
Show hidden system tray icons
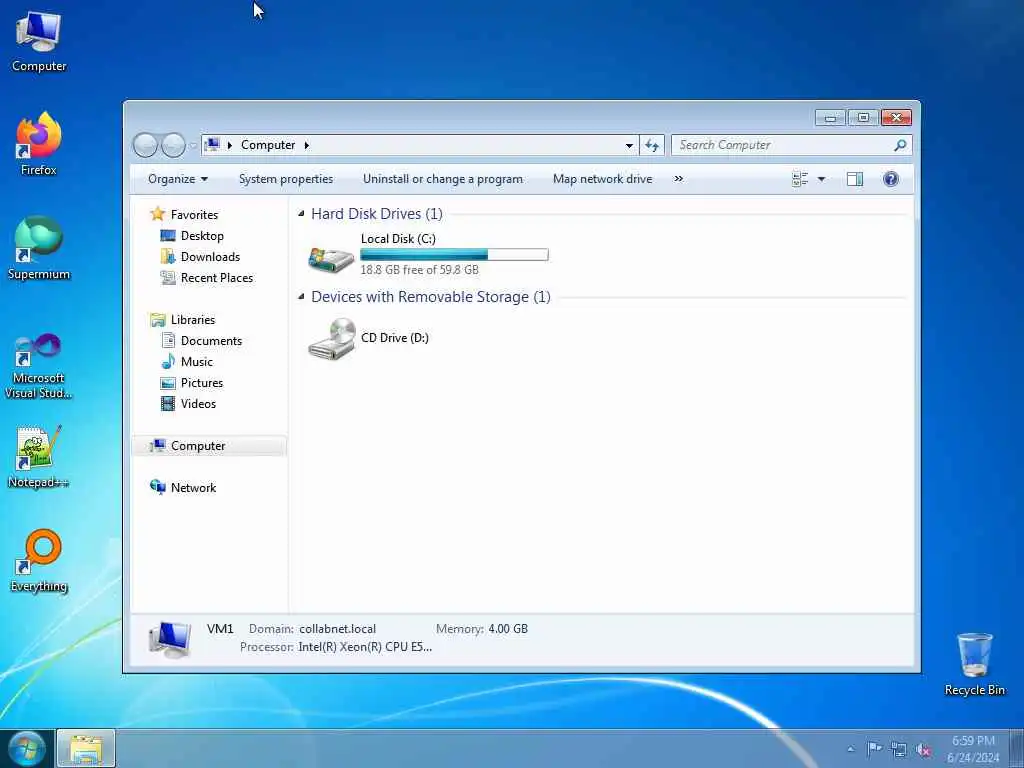coord(850,749)
